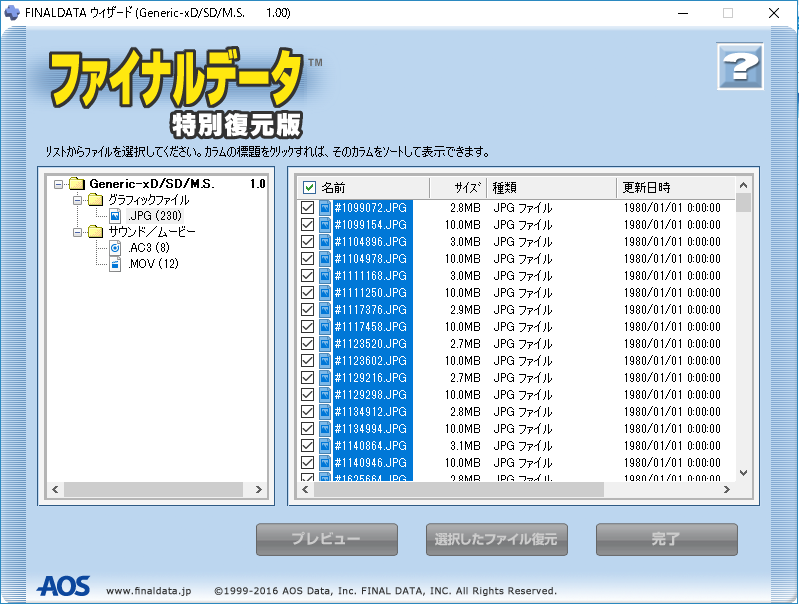Image resolution: width=799 pixels, height=604 pixels.
Task: Sort by the サイズ column header
Action: (459, 188)
